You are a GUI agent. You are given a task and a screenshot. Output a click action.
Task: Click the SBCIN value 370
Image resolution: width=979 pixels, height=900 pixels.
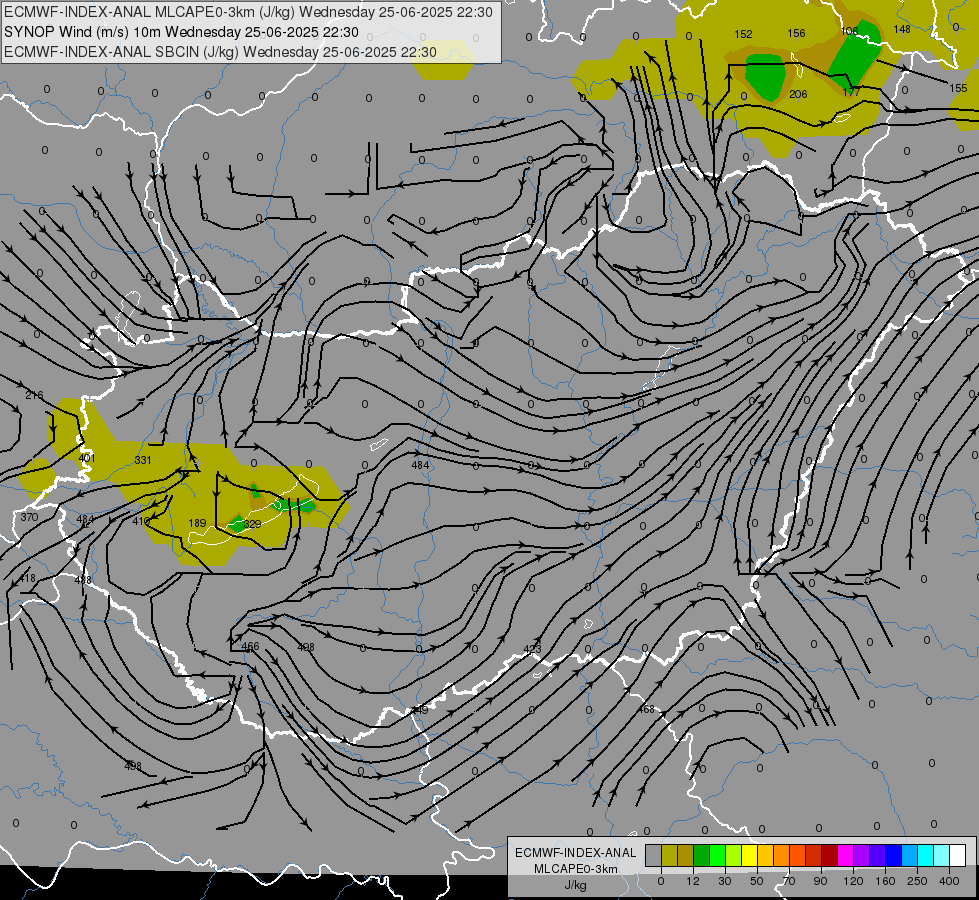pyautogui.click(x=29, y=517)
